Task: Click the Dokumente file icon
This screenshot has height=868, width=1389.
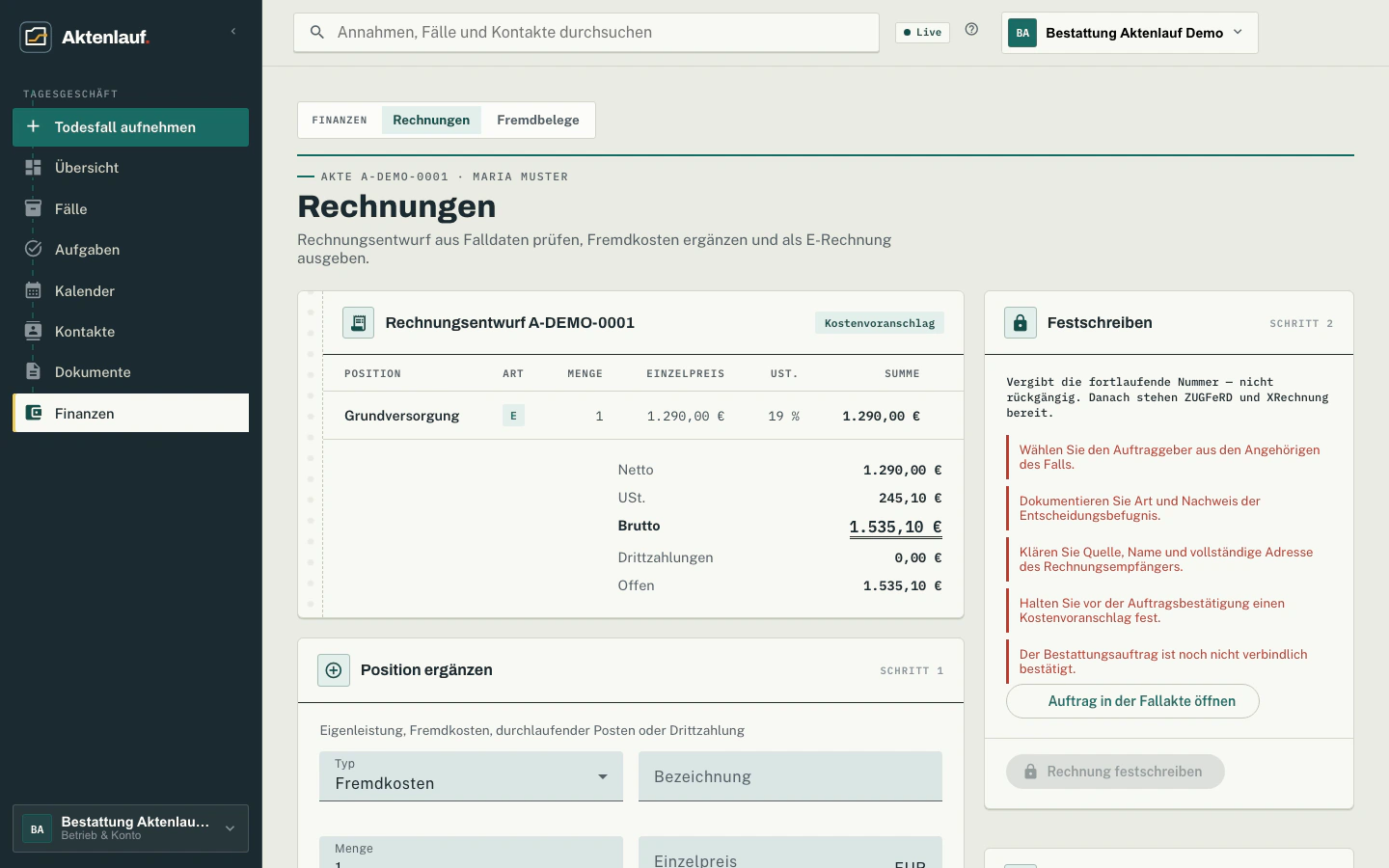Action: 33,371
